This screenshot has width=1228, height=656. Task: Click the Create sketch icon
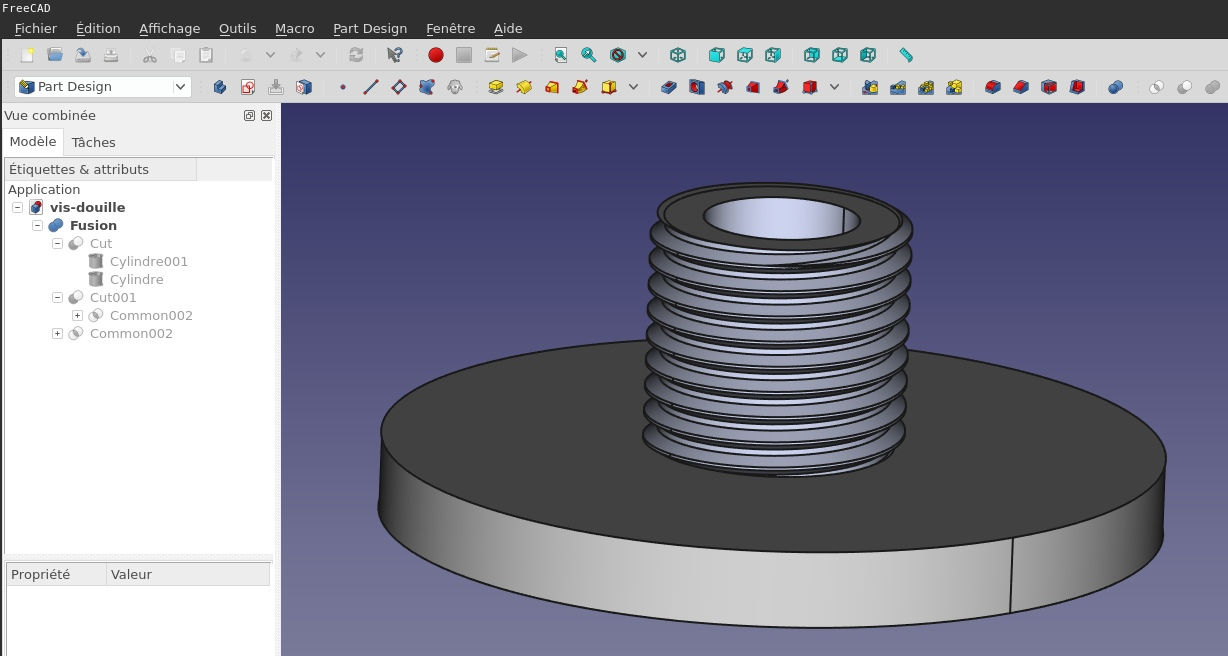coord(248,87)
